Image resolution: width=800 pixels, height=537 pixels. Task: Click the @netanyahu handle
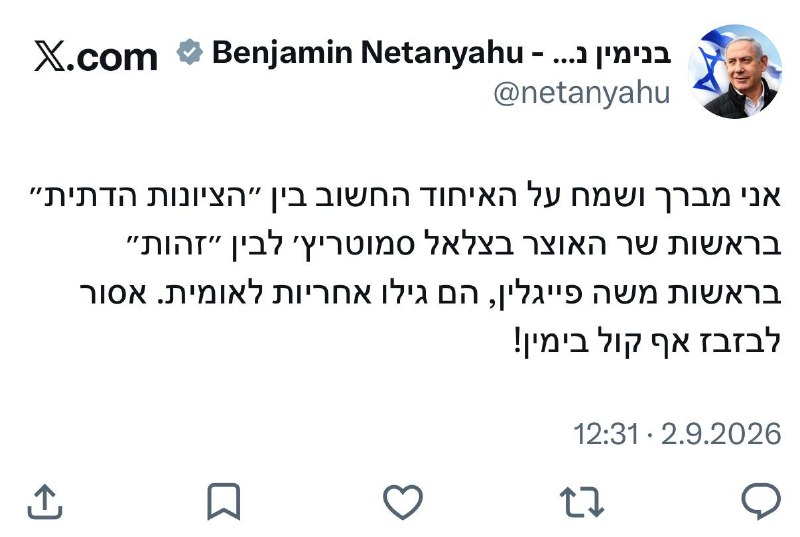(x=582, y=94)
